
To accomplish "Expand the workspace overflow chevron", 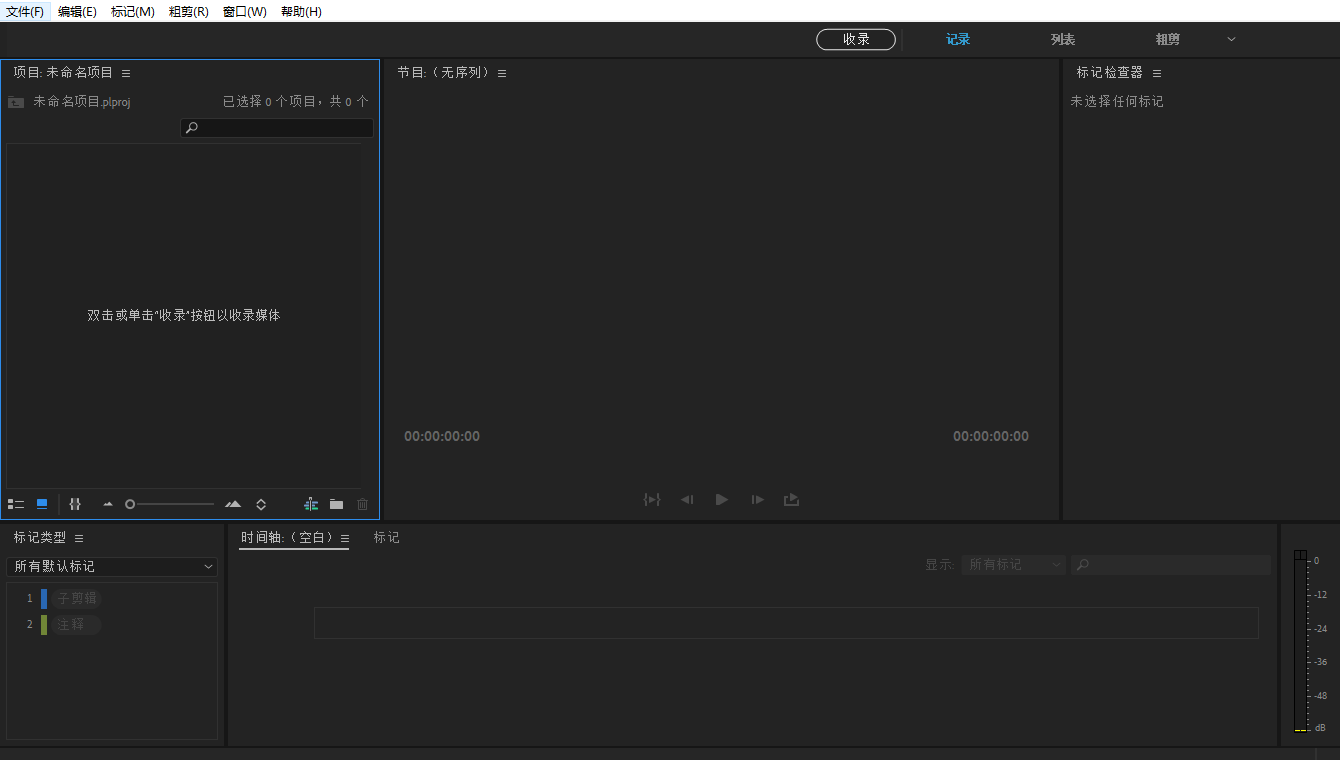I will point(1231,39).
